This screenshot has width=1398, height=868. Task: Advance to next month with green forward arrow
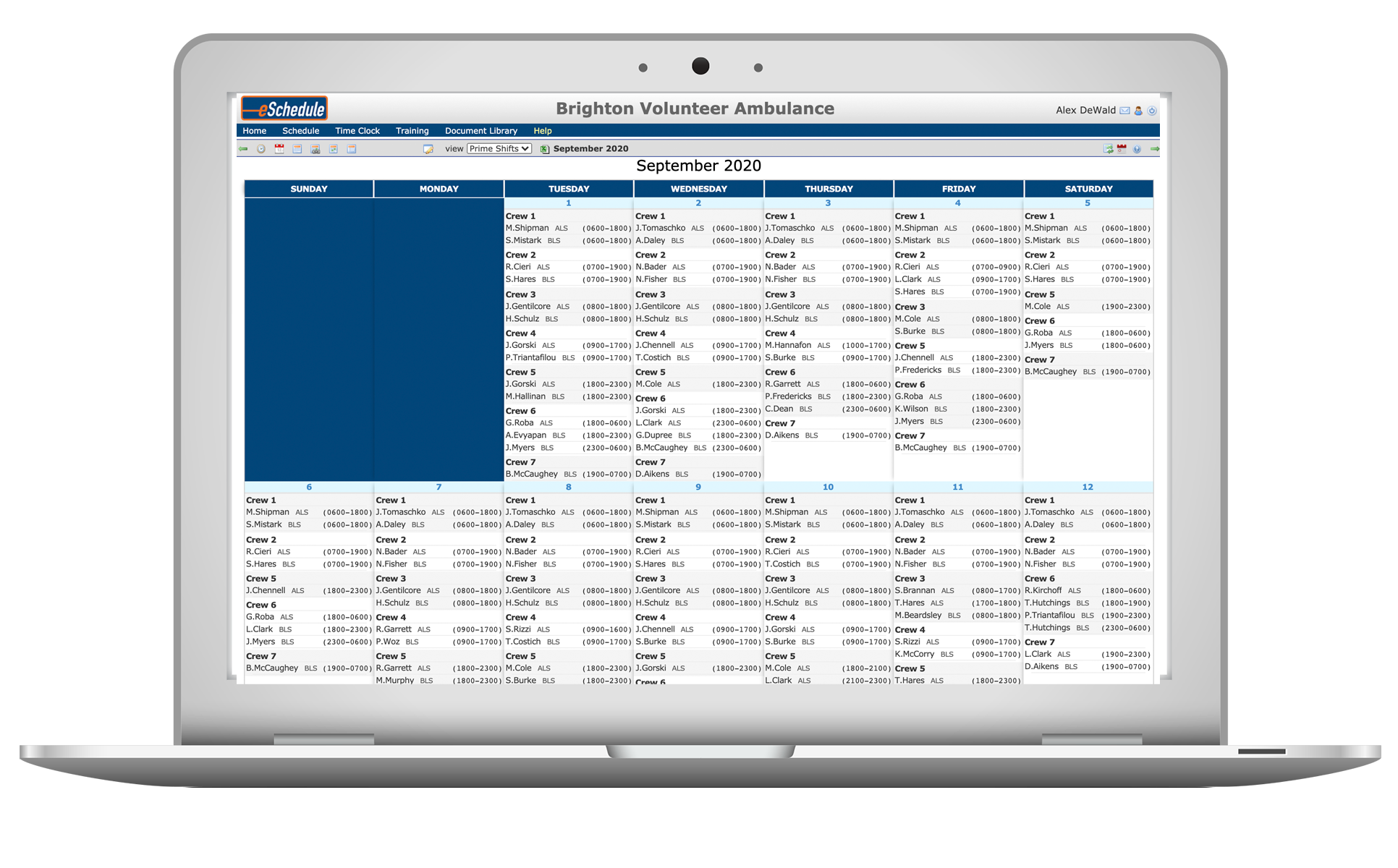click(x=1154, y=149)
